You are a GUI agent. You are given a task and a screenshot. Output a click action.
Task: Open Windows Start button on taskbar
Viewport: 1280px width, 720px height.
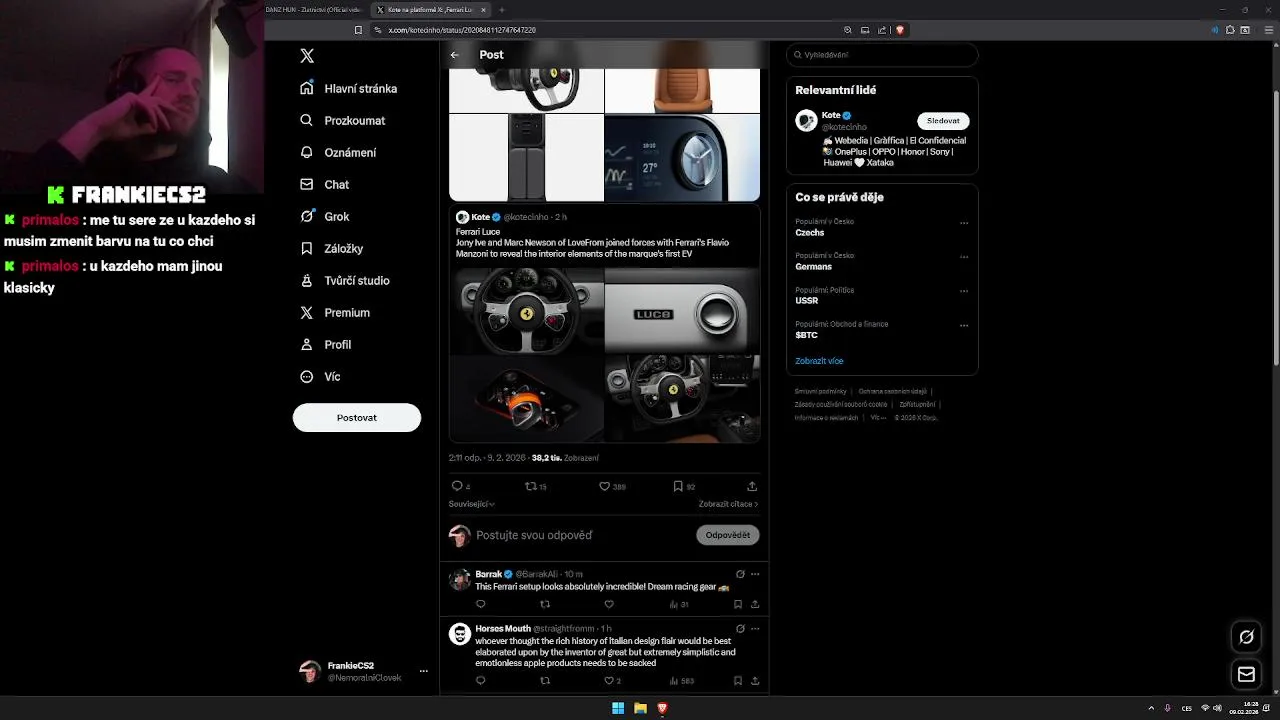pyautogui.click(x=618, y=708)
